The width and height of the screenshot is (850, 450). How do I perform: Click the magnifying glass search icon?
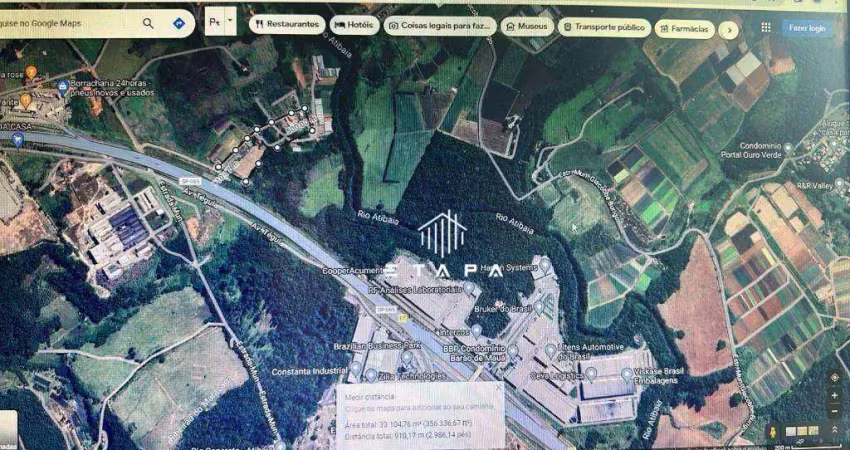(148, 23)
